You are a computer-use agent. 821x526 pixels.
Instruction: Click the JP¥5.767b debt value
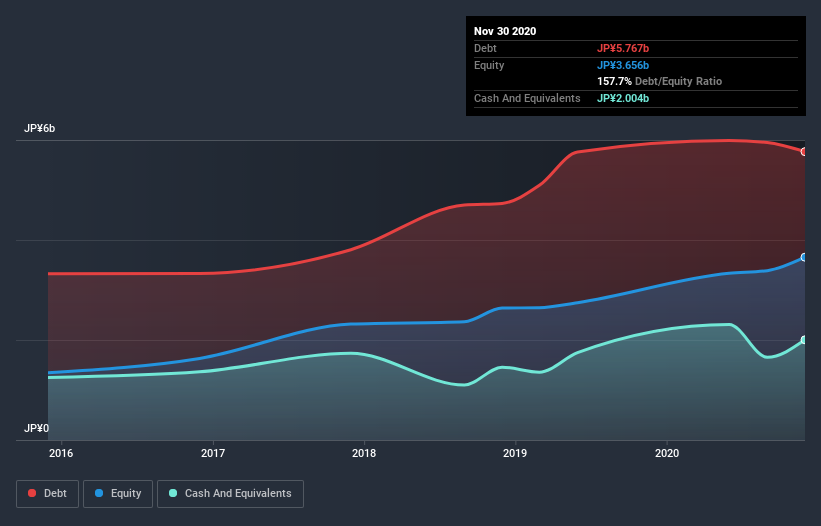pos(623,48)
